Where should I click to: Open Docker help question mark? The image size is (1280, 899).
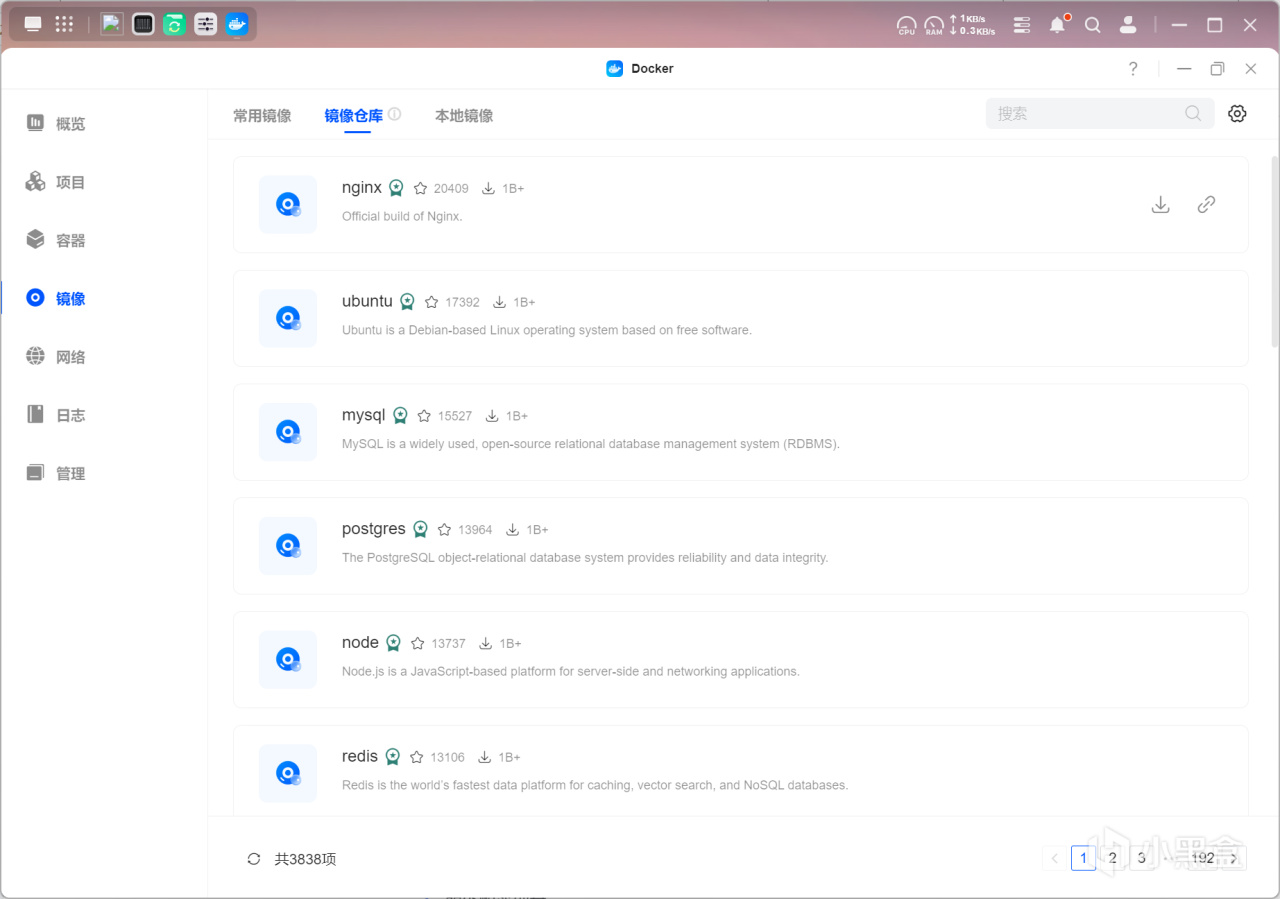pyautogui.click(x=1133, y=69)
